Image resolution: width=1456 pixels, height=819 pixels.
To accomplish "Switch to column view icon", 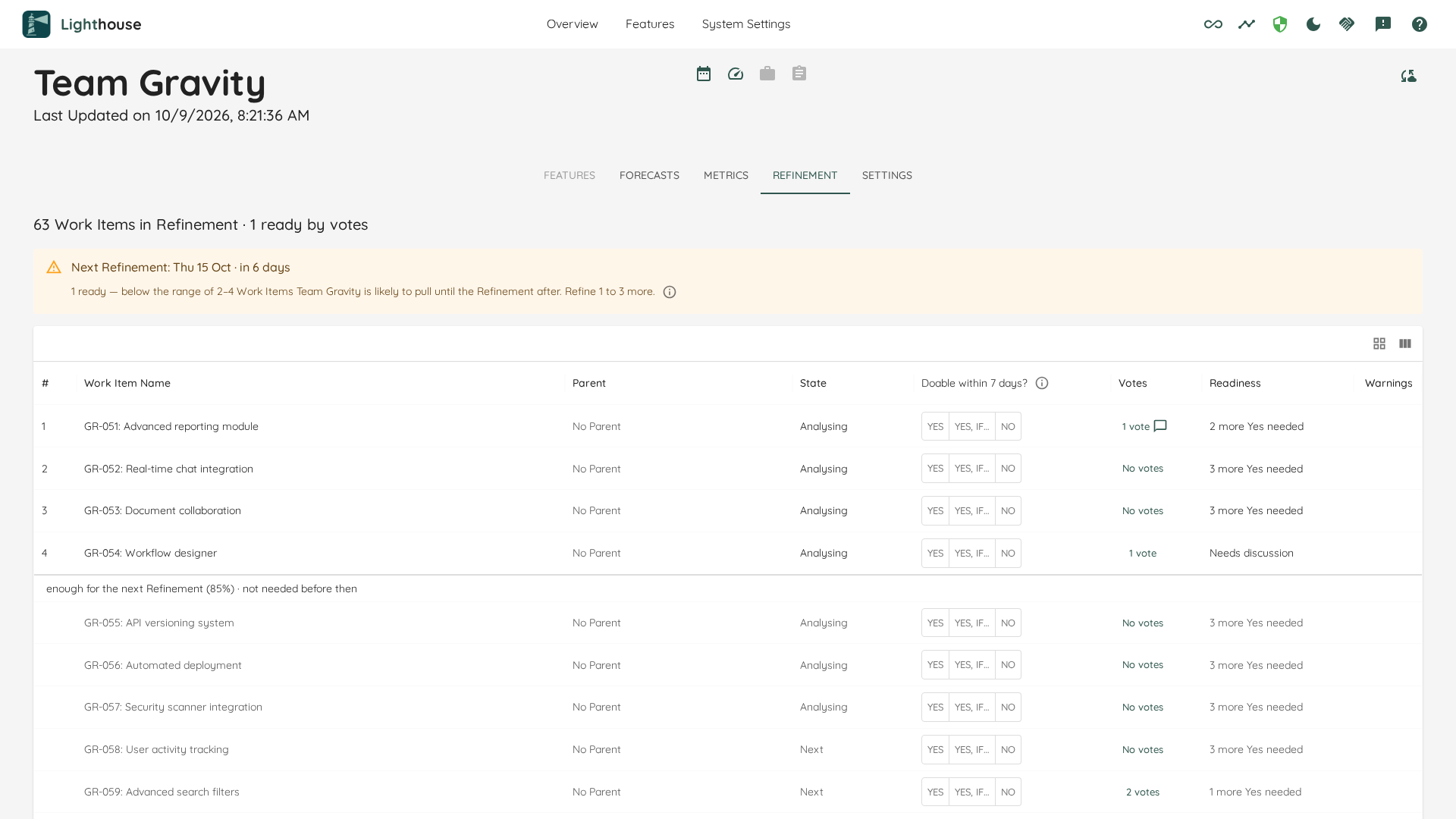I will tap(1405, 344).
